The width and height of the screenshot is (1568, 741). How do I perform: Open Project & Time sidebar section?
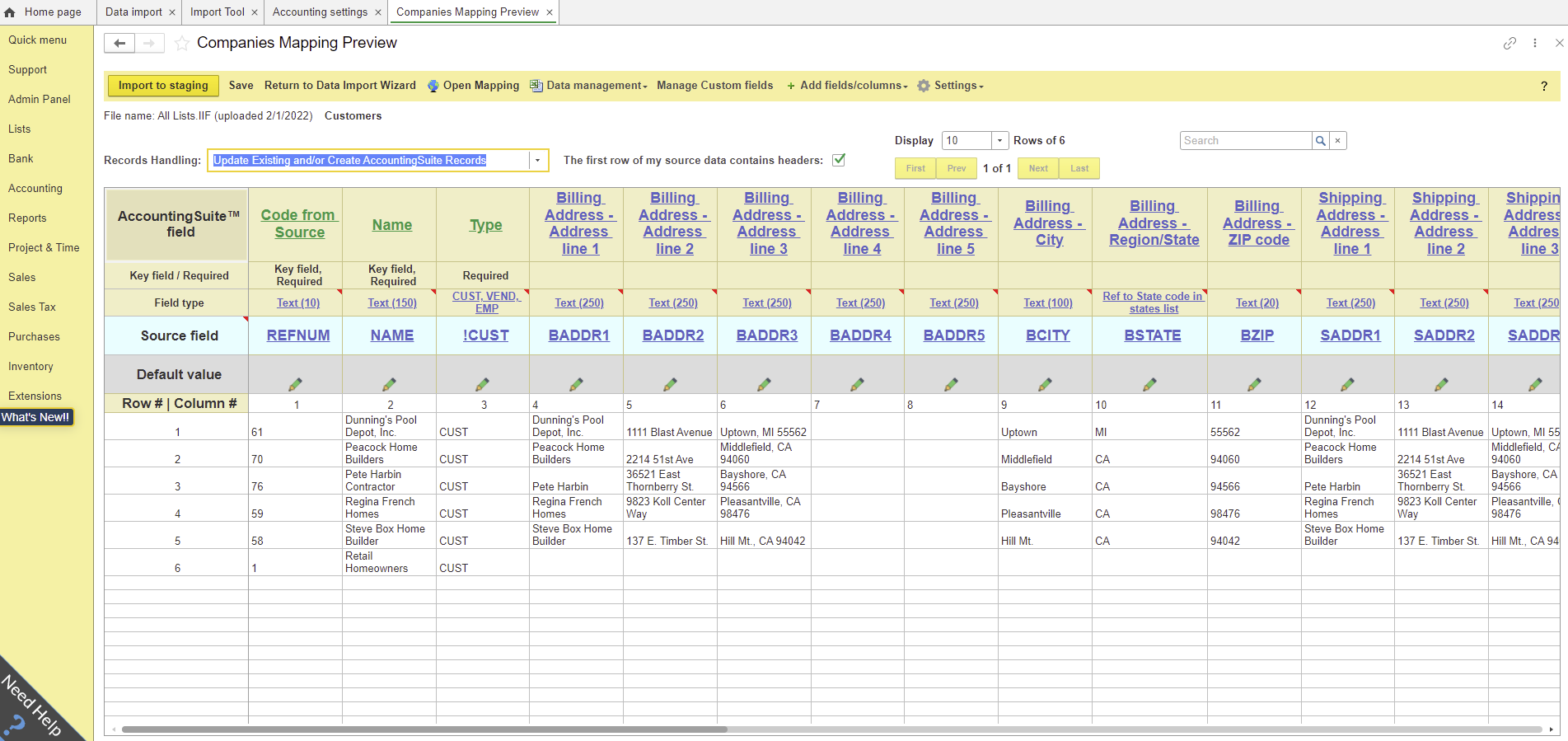[x=44, y=248]
